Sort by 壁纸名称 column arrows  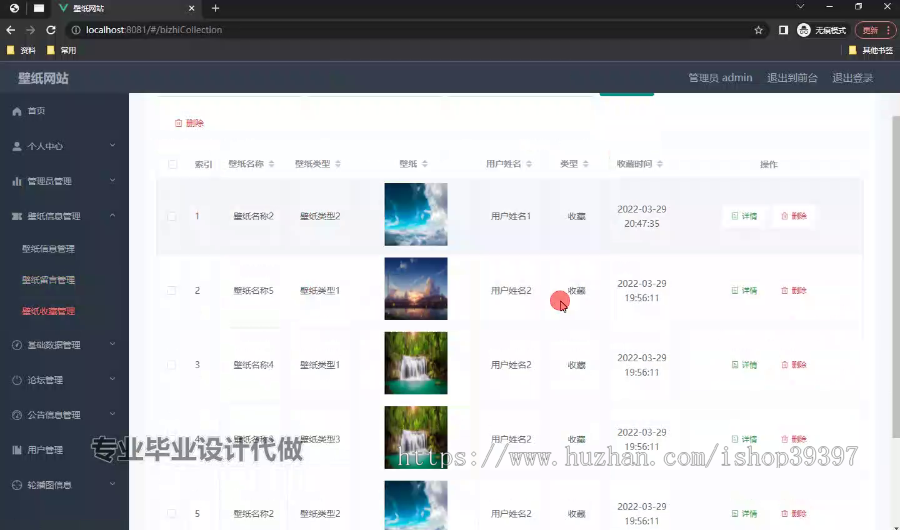pos(271,164)
